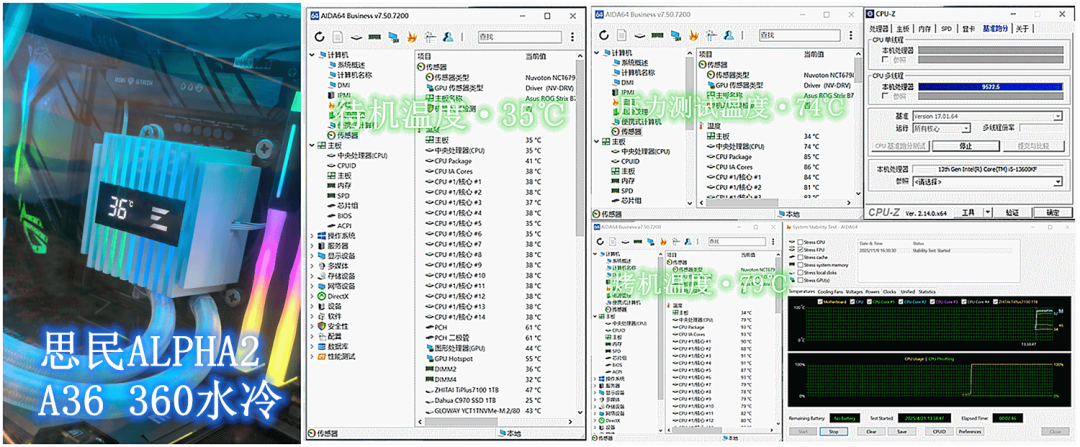Click 查找 search field in top-right AIDA64
The width and height of the screenshot is (1080, 447).
pos(801,34)
